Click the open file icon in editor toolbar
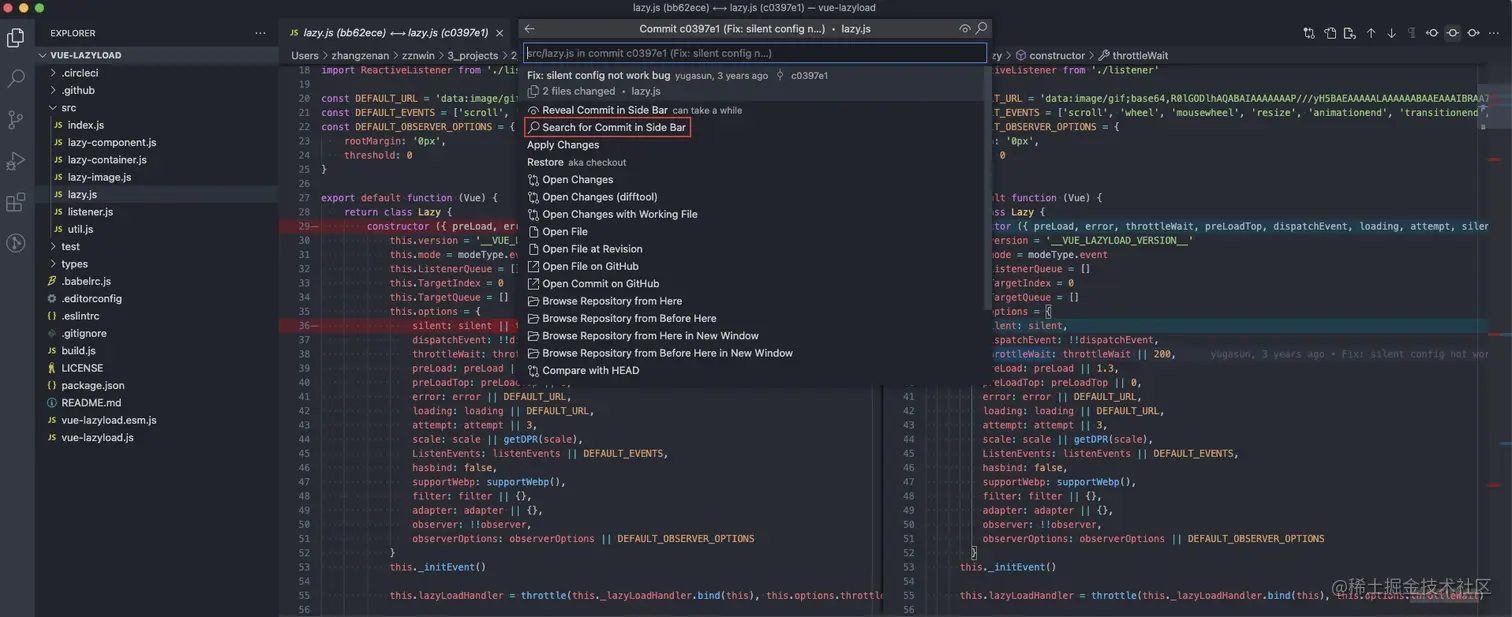 click(x=1330, y=33)
